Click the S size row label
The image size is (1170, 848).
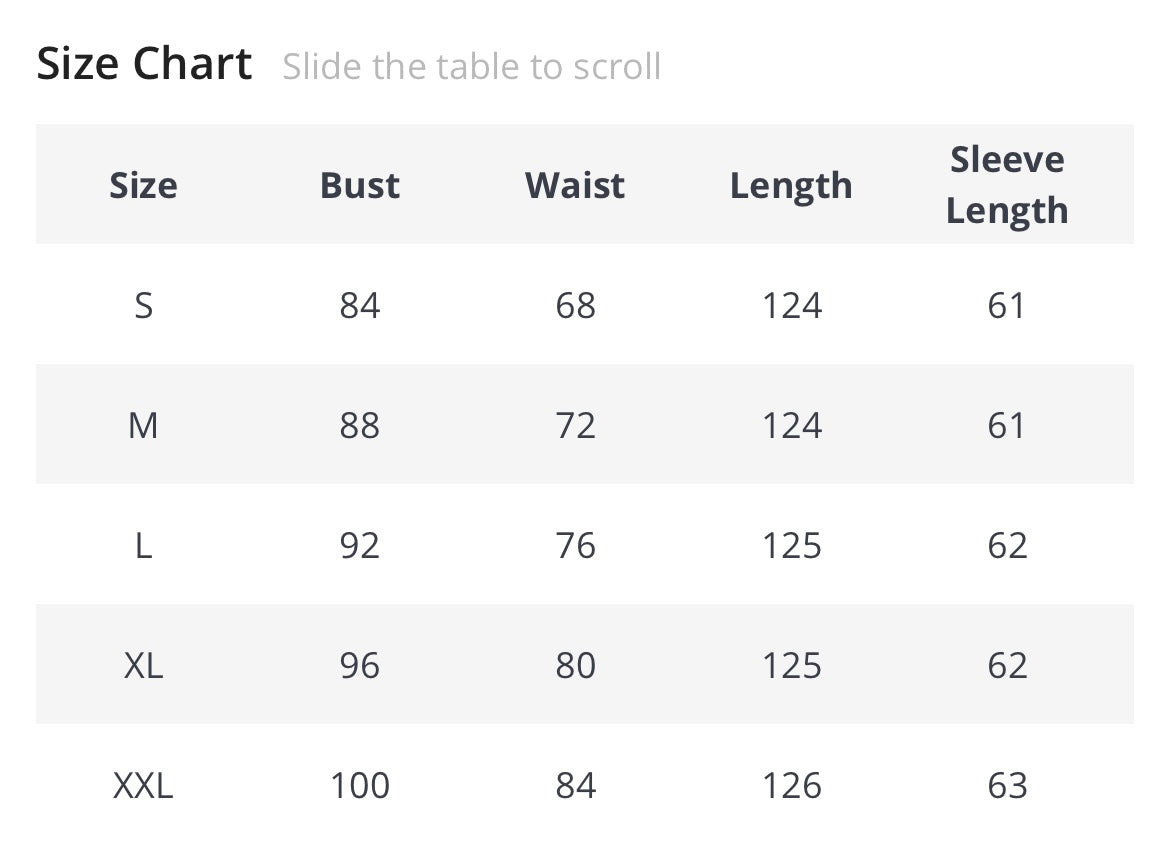143,305
